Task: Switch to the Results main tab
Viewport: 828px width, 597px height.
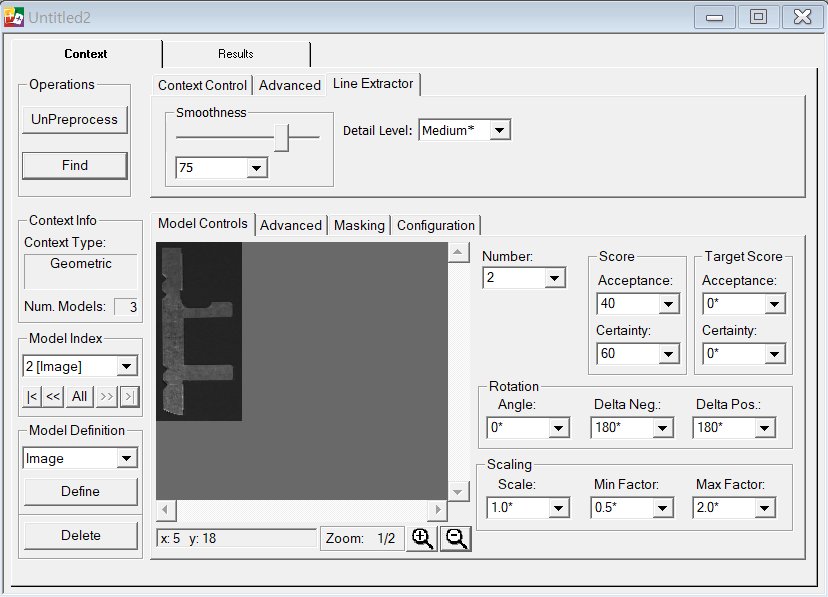Action: [236, 54]
